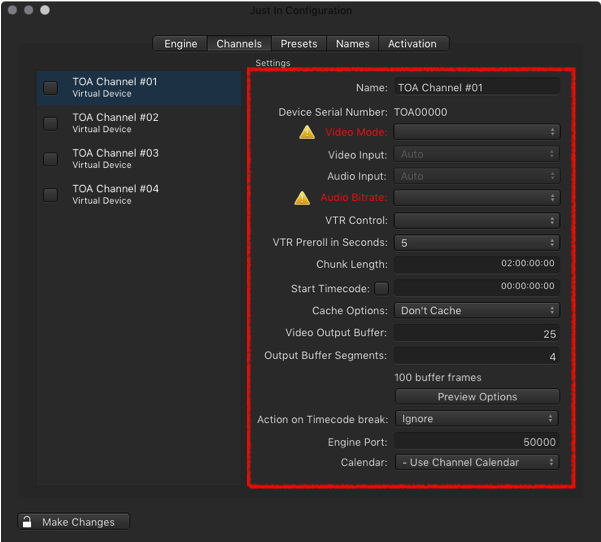Enable the Start Timecode checkbox
The image size is (601, 542).
[381, 288]
